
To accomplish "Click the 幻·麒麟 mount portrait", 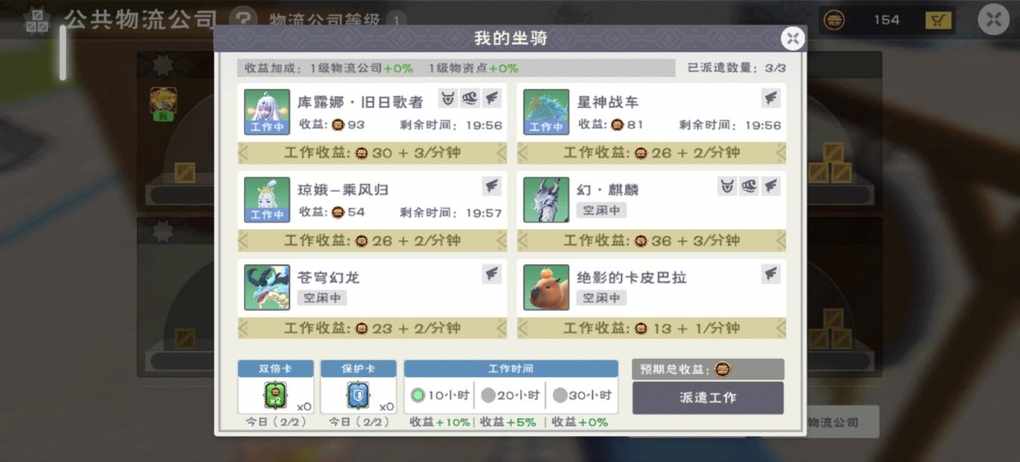I will (x=546, y=200).
